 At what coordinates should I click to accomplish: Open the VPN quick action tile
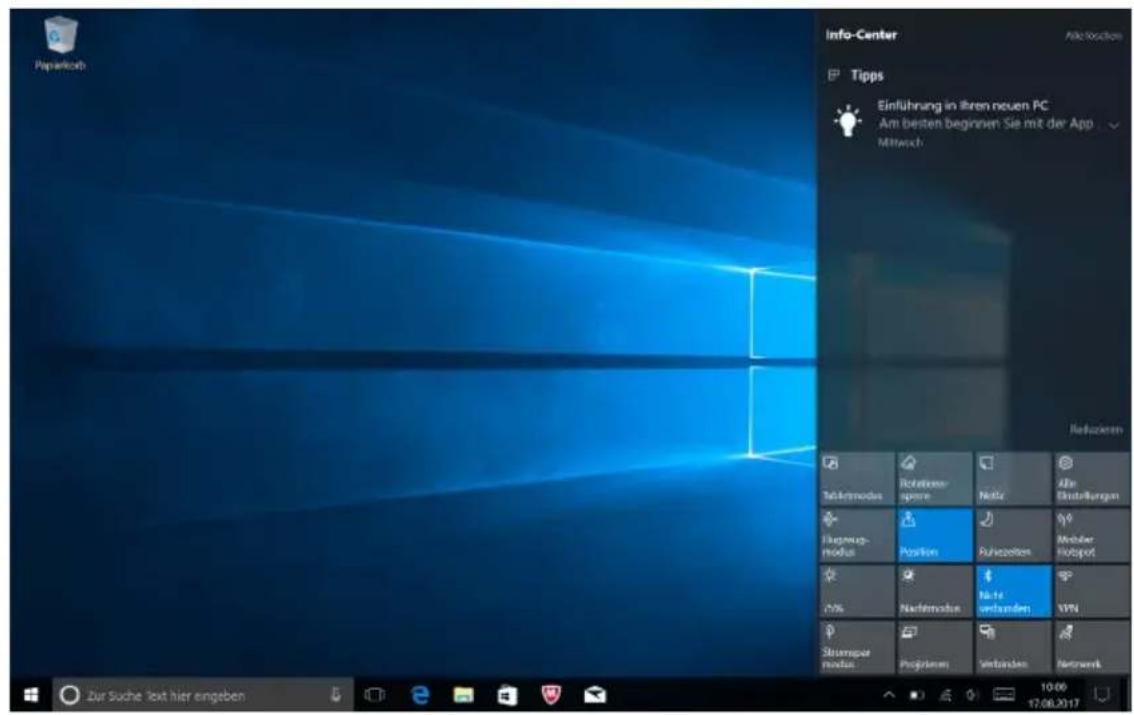click(1091, 591)
